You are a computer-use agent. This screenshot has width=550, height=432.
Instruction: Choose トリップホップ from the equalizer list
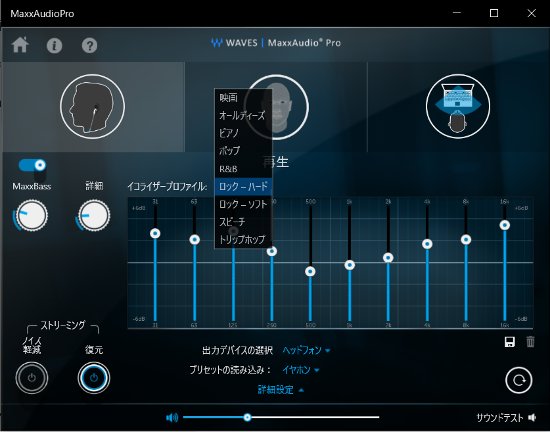point(243,239)
